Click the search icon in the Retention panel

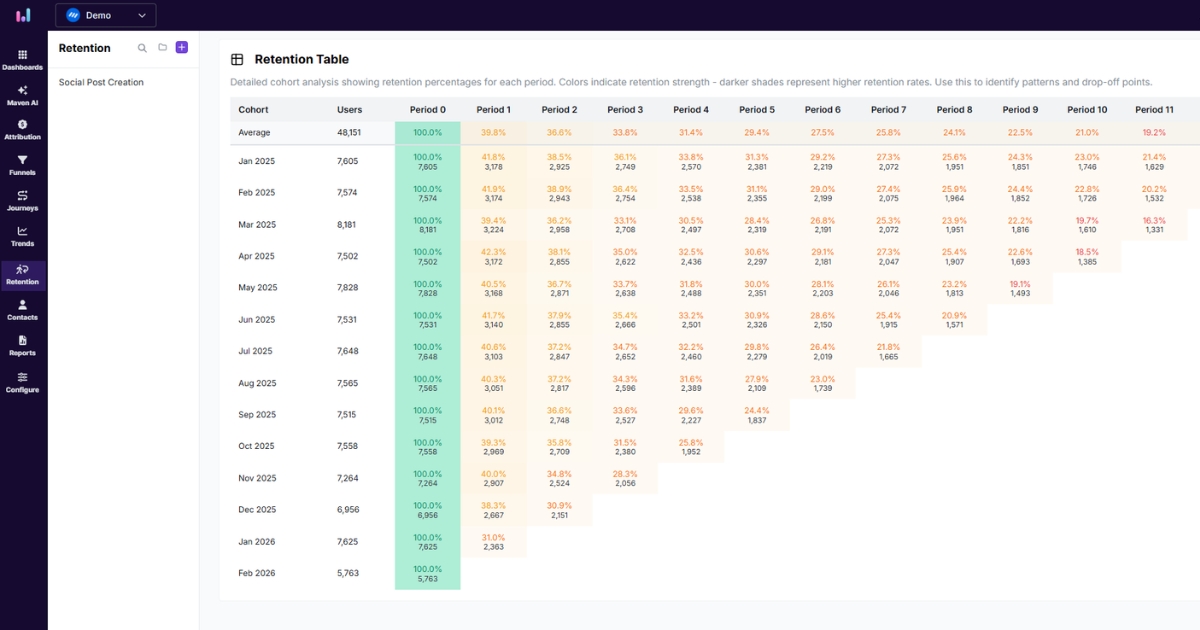coord(141,47)
